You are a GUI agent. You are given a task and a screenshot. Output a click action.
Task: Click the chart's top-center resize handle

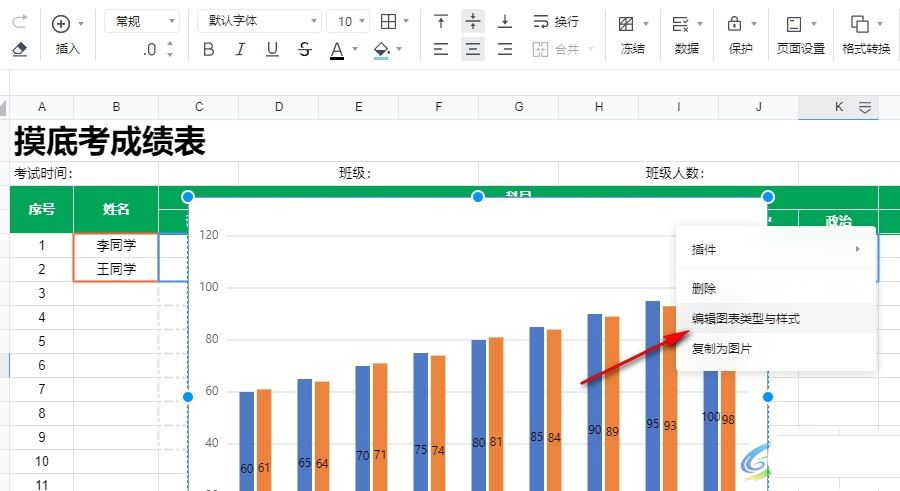click(478, 197)
